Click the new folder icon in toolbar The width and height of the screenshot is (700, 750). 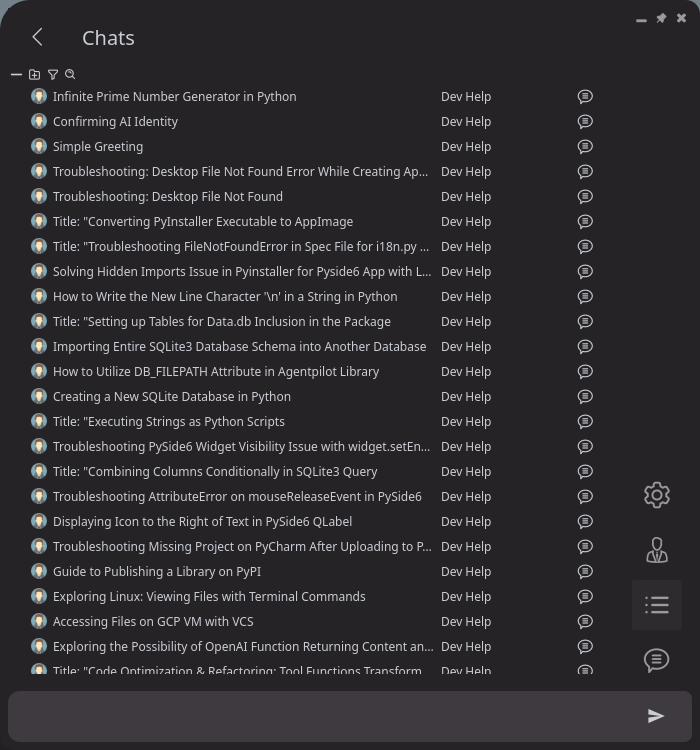click(x=34, y=74)
